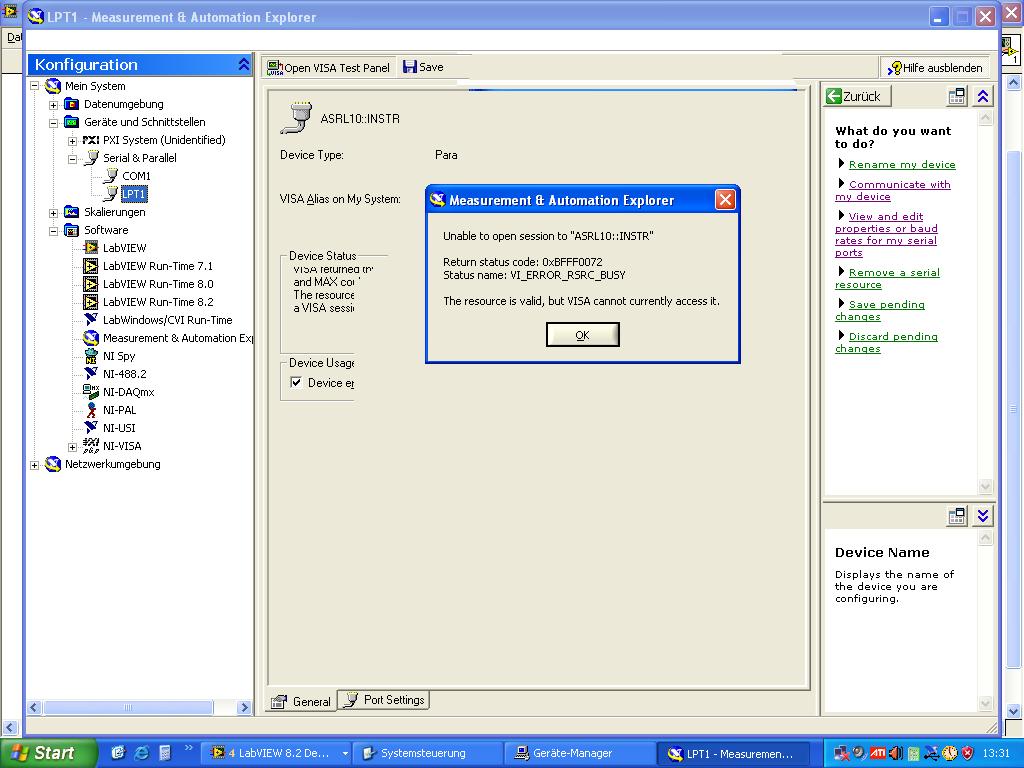This screenshot has width=1024, height=768.
Task: Open View and edit properties link
Action: [x=886, y=234]
